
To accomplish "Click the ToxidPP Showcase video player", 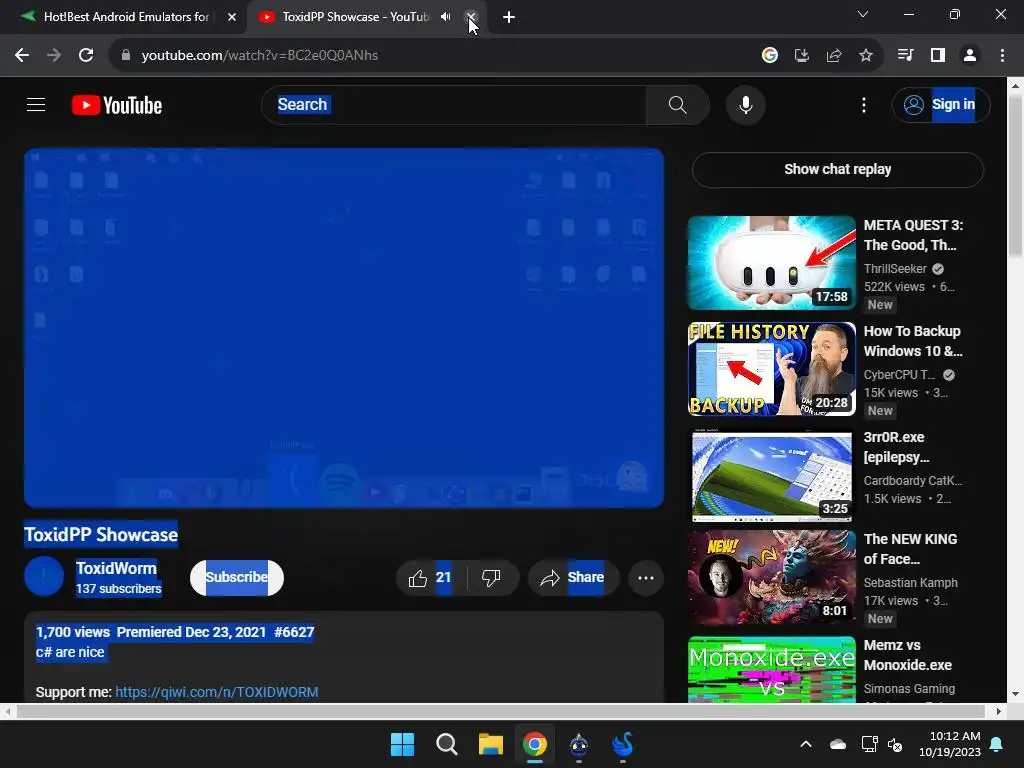I will tap(344, 328).
